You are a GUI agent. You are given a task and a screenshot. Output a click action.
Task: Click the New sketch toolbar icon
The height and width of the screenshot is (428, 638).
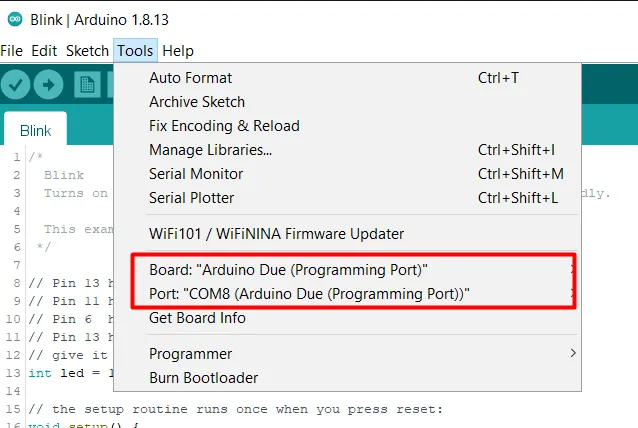coord(89,85)
